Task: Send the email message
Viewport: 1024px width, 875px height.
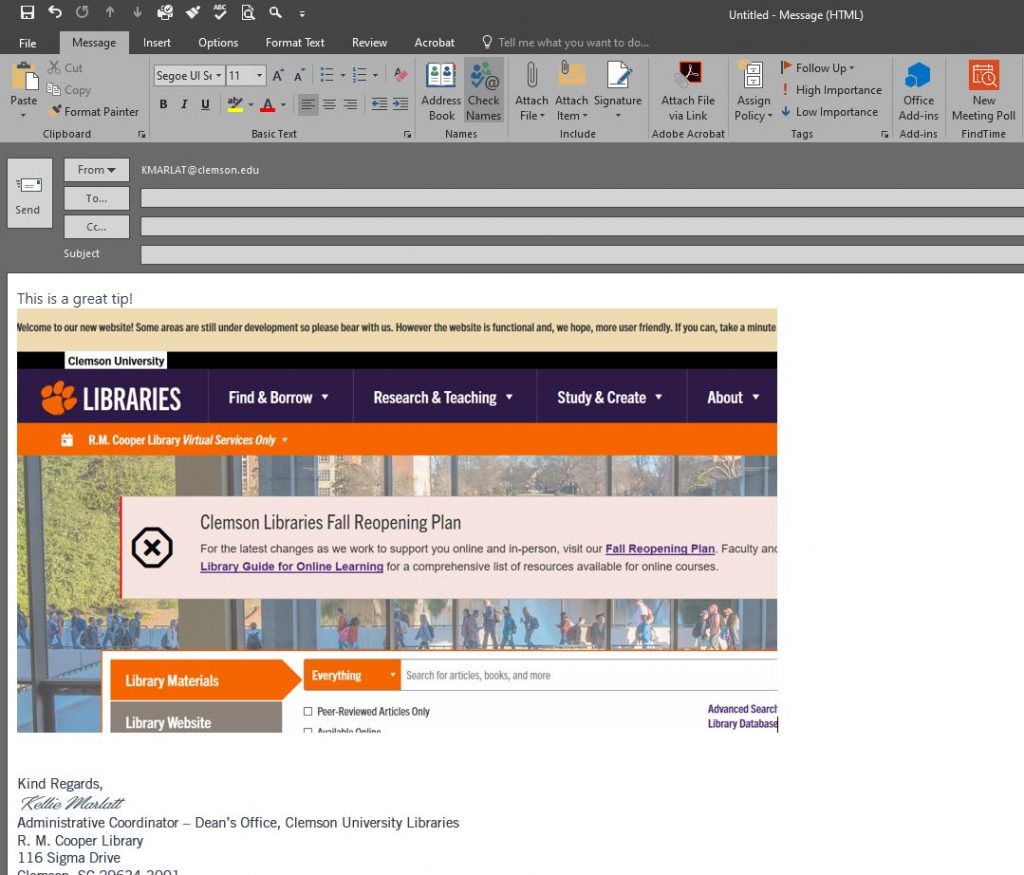Action: point(29,193)
